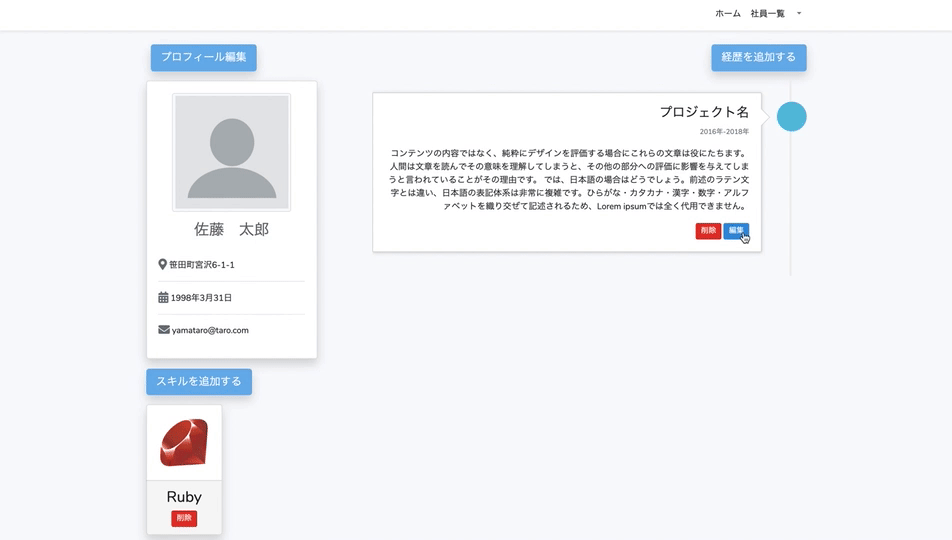This screenshot has height=540, width=952.
Task: Delete the project with the red 削除 button
Action: 708,231
